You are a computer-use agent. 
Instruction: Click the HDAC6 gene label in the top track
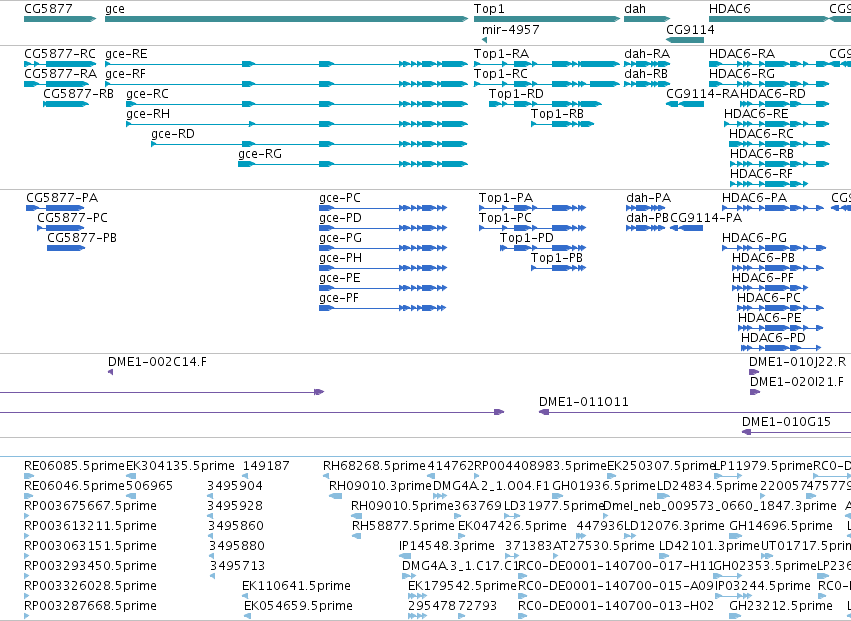coord(729,9)
